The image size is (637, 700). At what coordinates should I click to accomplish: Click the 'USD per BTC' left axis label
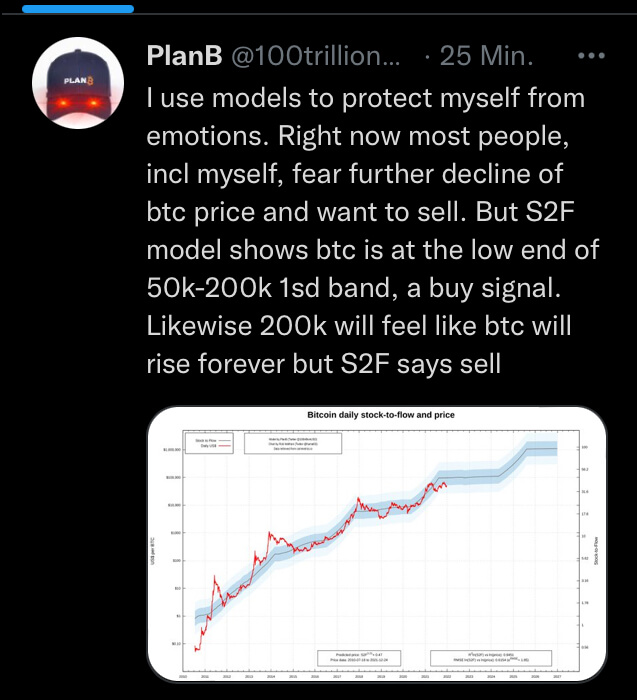coord(153,549)
